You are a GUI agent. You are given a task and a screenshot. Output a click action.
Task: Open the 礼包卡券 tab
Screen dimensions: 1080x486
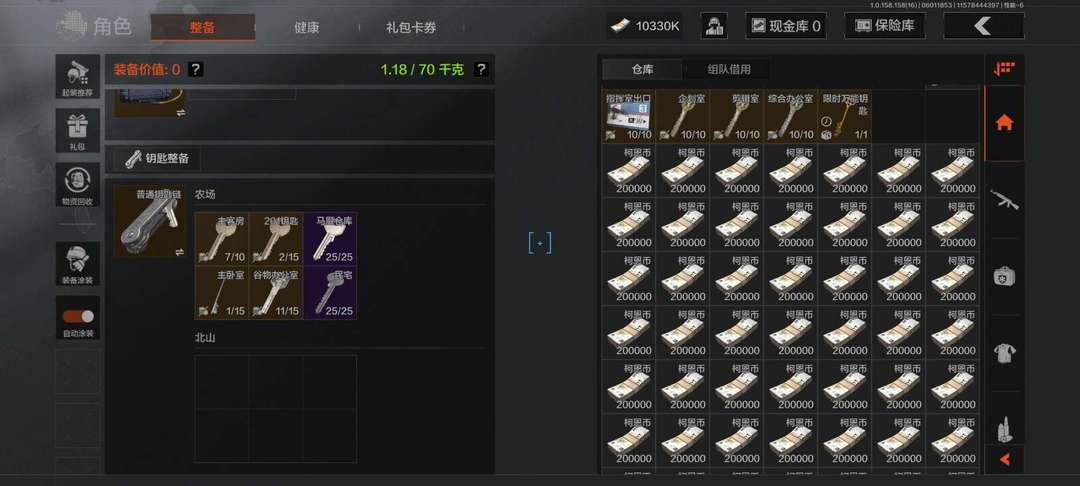click(411, 28)
